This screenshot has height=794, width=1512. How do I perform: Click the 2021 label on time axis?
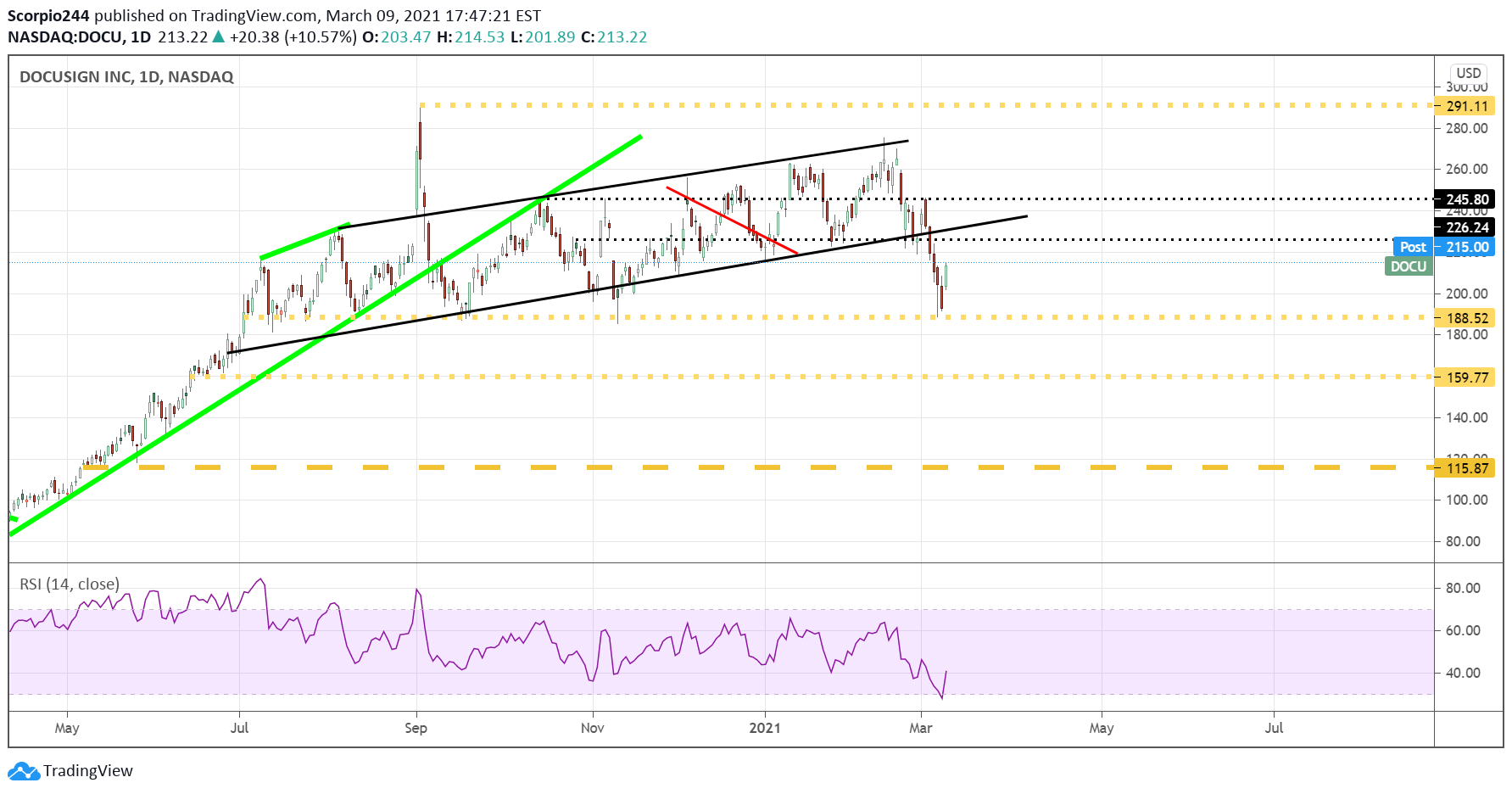(765, 728)
